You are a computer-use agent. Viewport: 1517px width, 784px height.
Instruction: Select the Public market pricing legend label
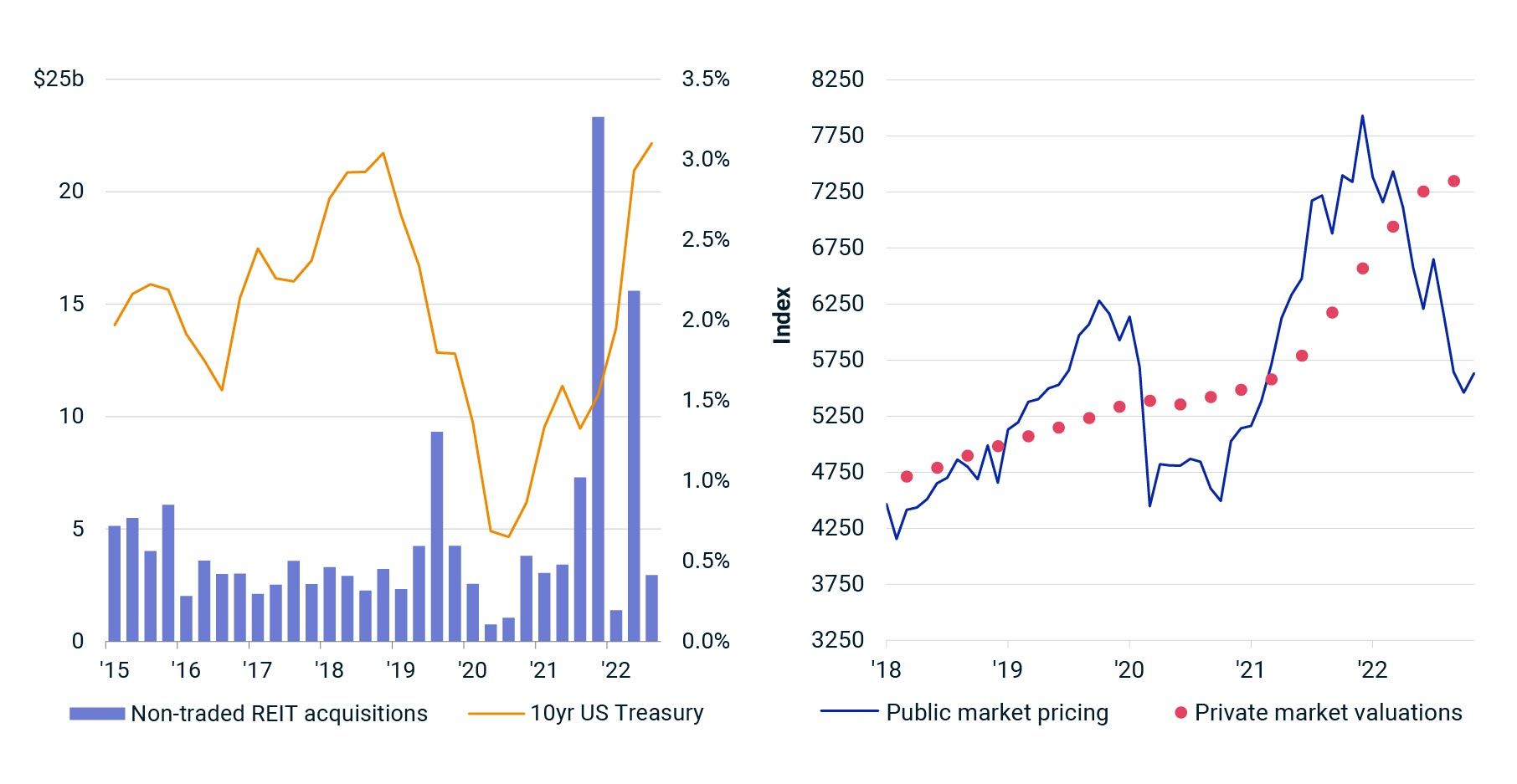tap(997, 713)
